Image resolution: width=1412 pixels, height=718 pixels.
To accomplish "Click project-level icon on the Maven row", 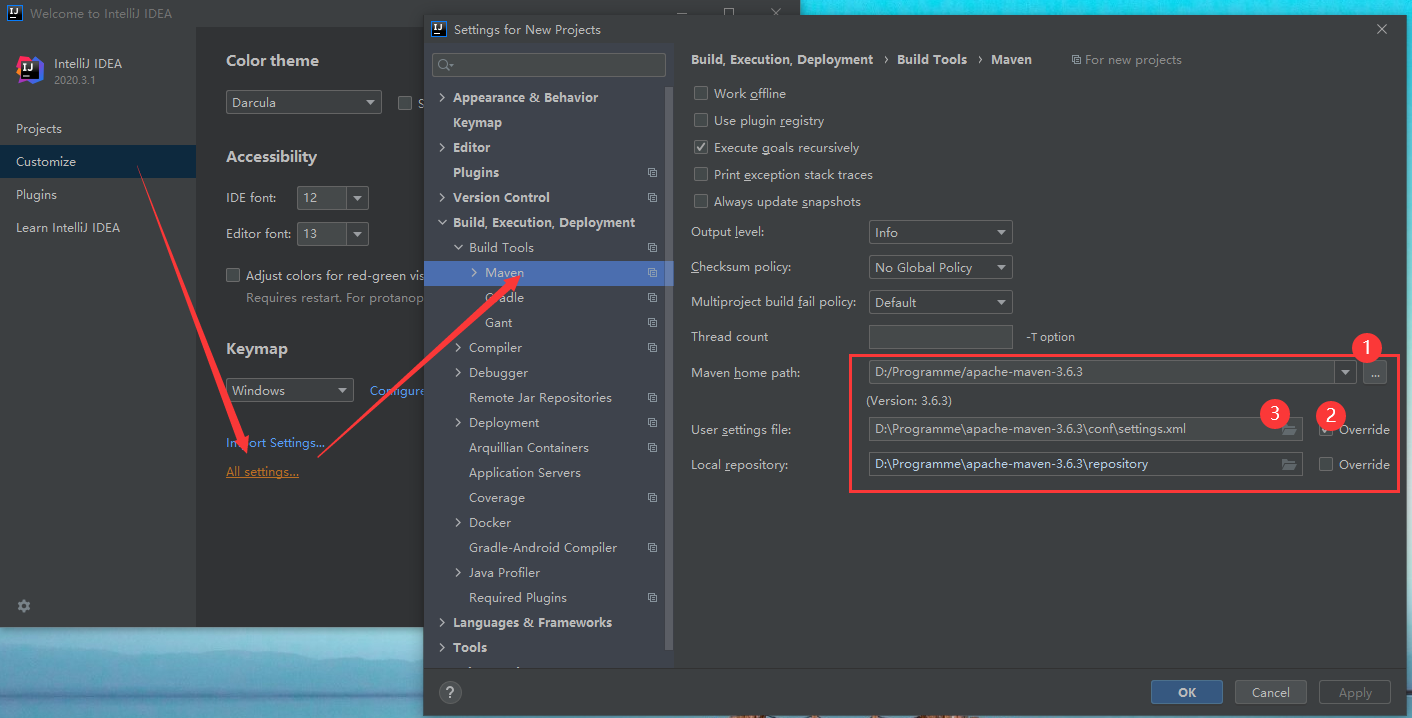I will 652,273.
